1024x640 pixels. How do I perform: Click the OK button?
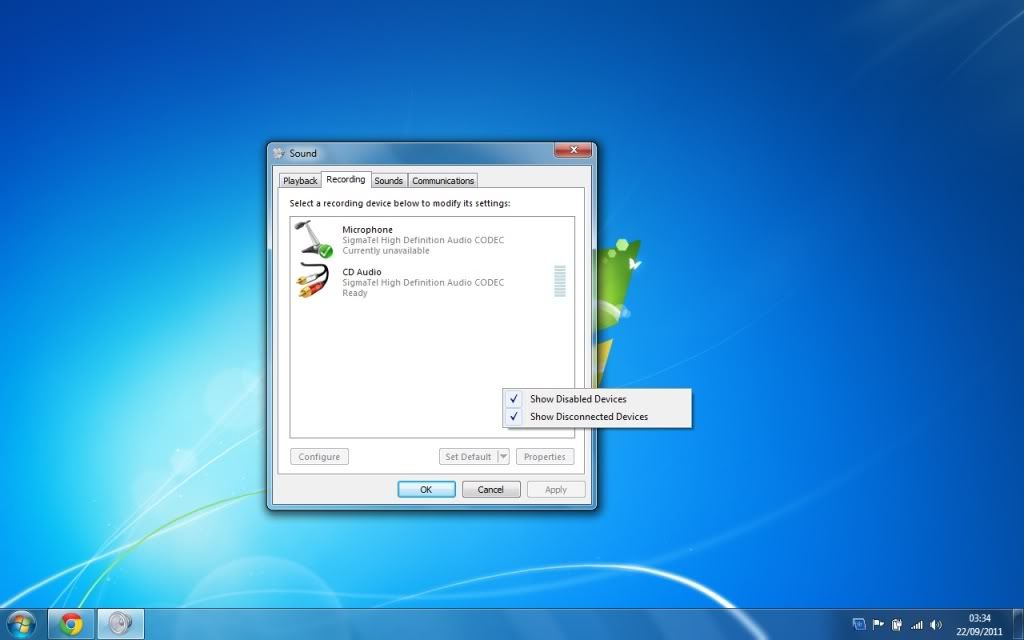tap(426, 489)
